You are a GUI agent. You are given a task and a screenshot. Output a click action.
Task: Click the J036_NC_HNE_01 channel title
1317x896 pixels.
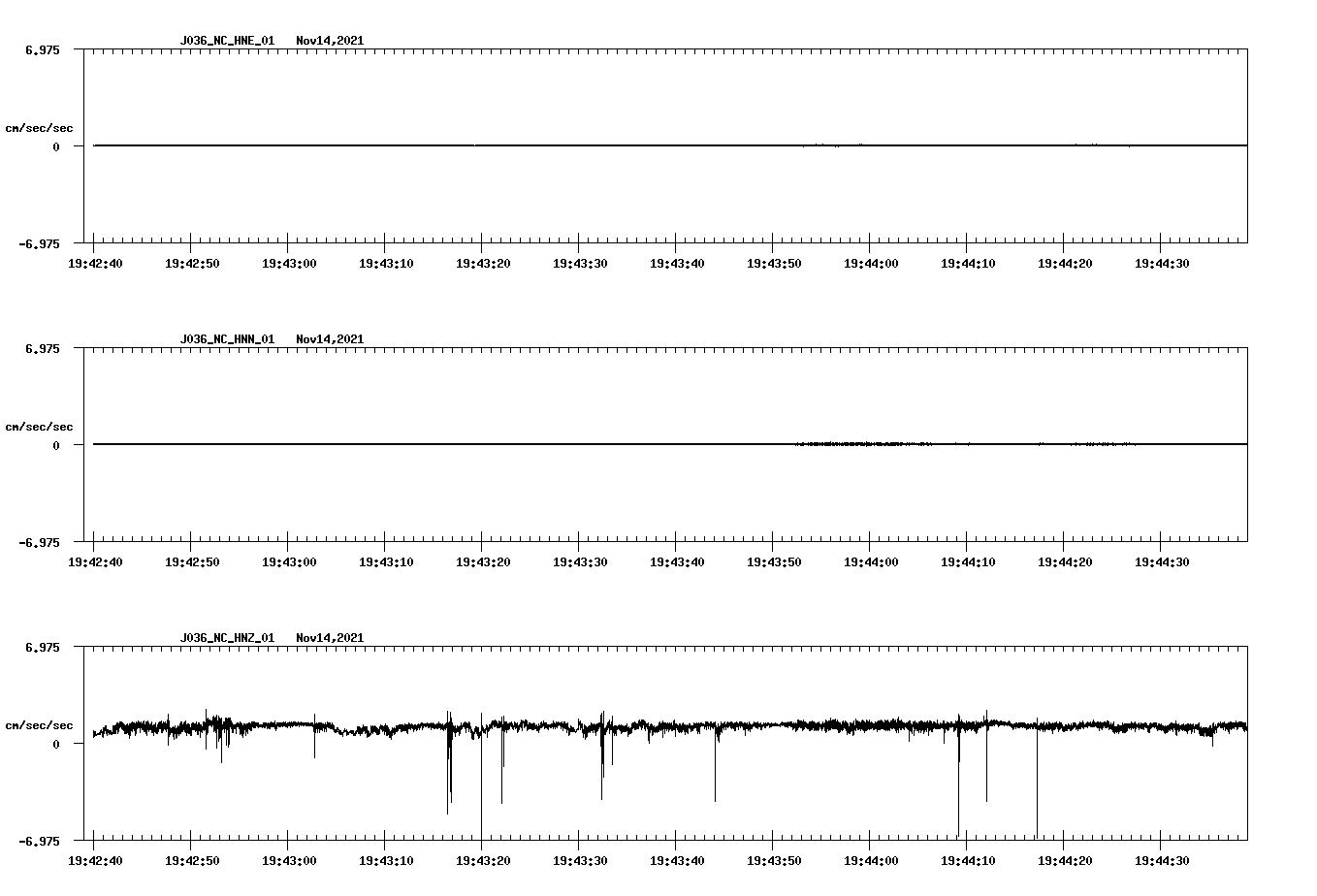227,41
